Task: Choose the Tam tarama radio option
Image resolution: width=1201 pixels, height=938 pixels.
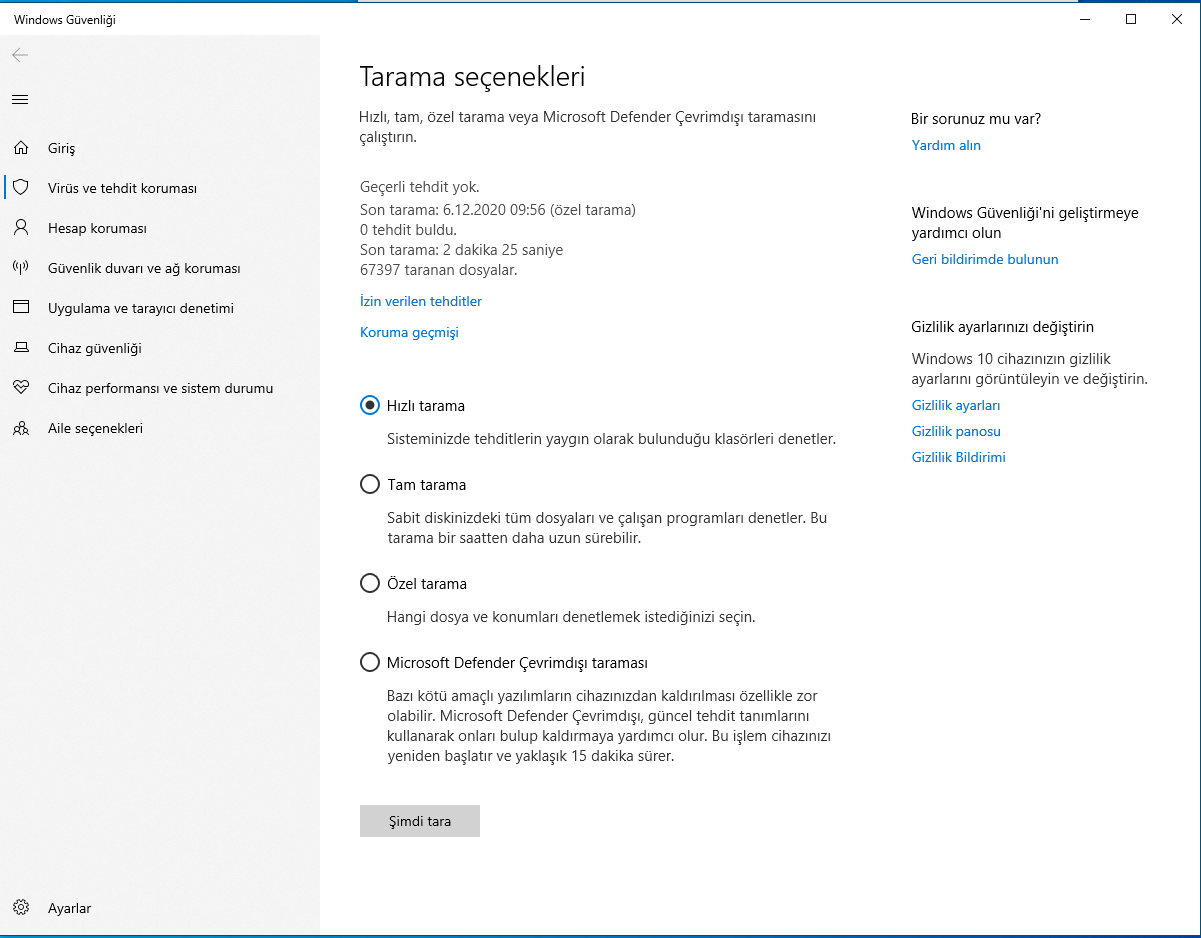Action: click(x=370, y=484)
